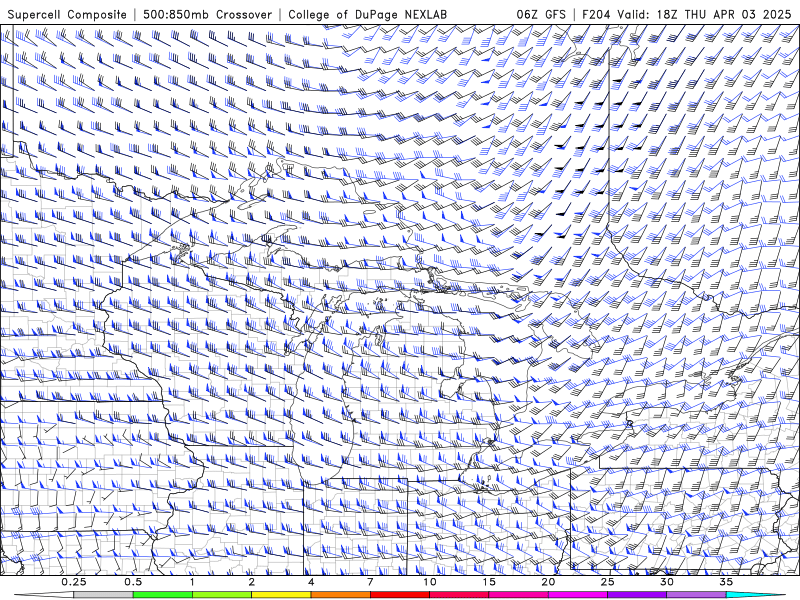Click the hot pink segment after 15
The image size is (800, 600).
point(518,595)
